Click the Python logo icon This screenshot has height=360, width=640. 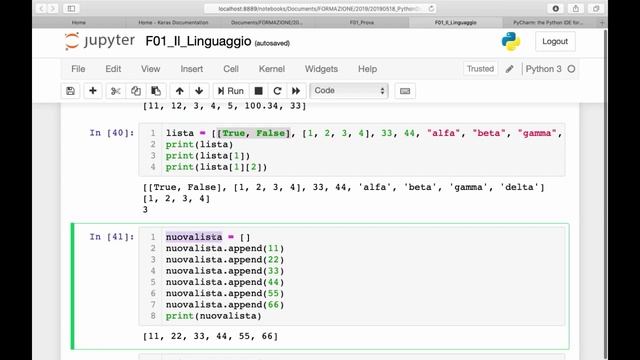tap(511, 41)
